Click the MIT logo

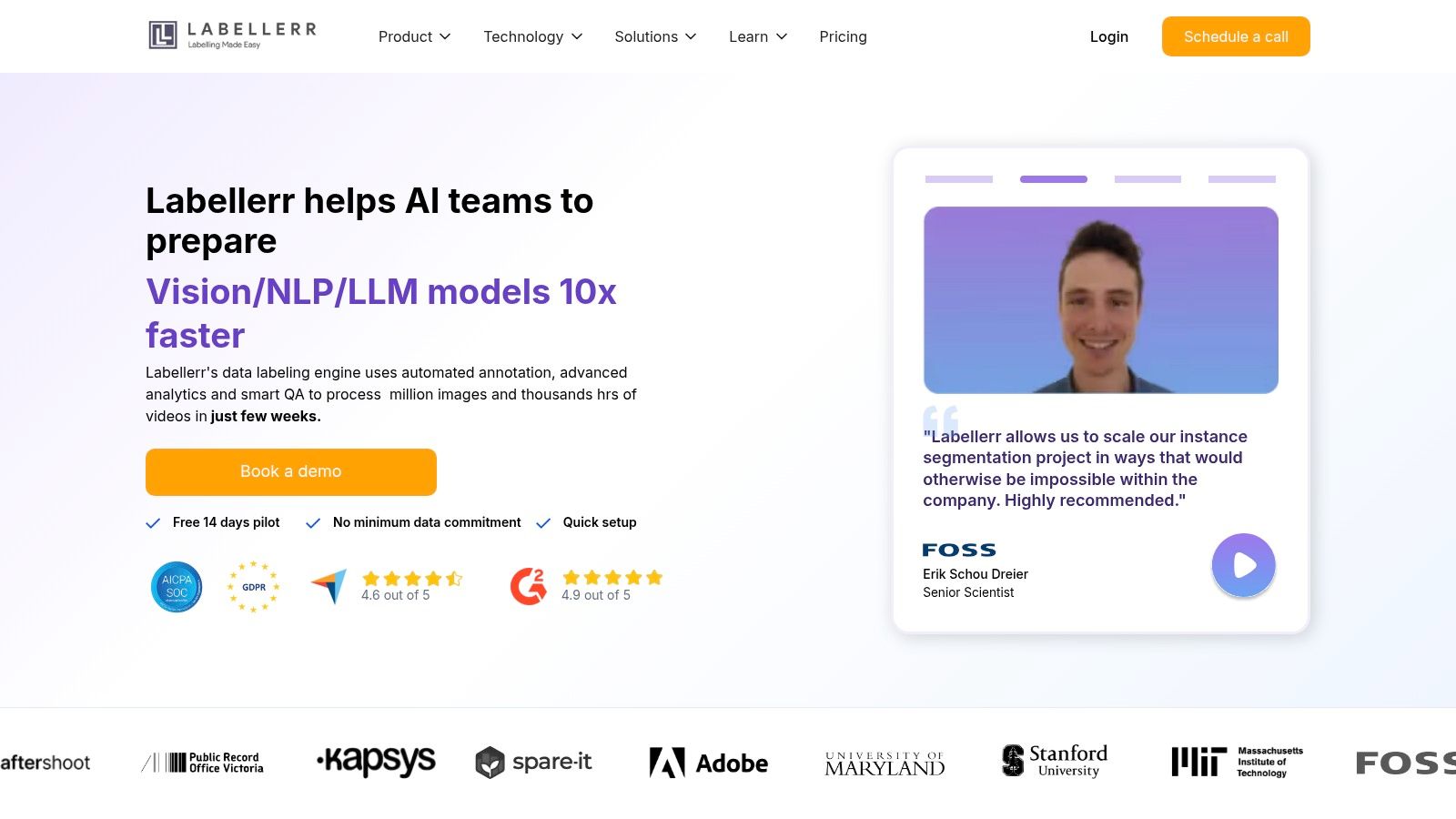pyautogui.click(x=1237, y=762)
